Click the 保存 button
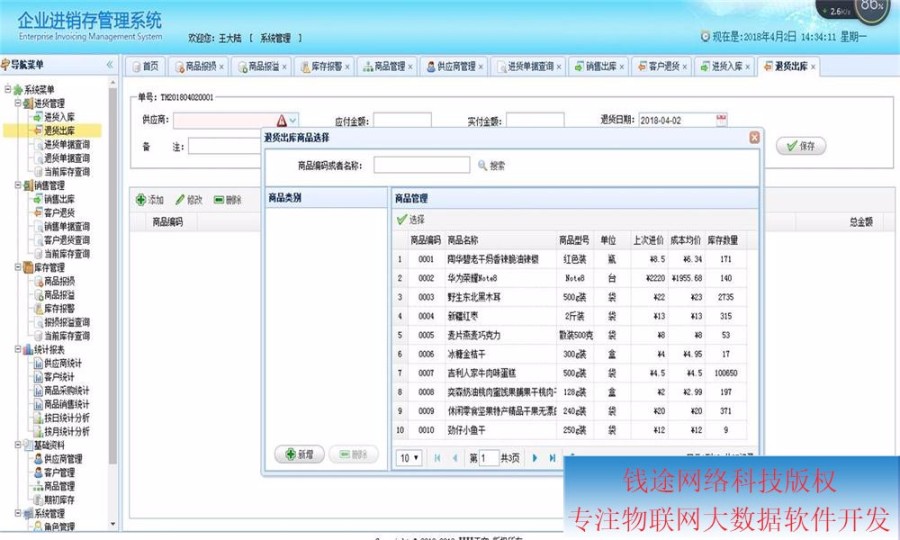This screenshot has height=540, width=900. [801, 146]
